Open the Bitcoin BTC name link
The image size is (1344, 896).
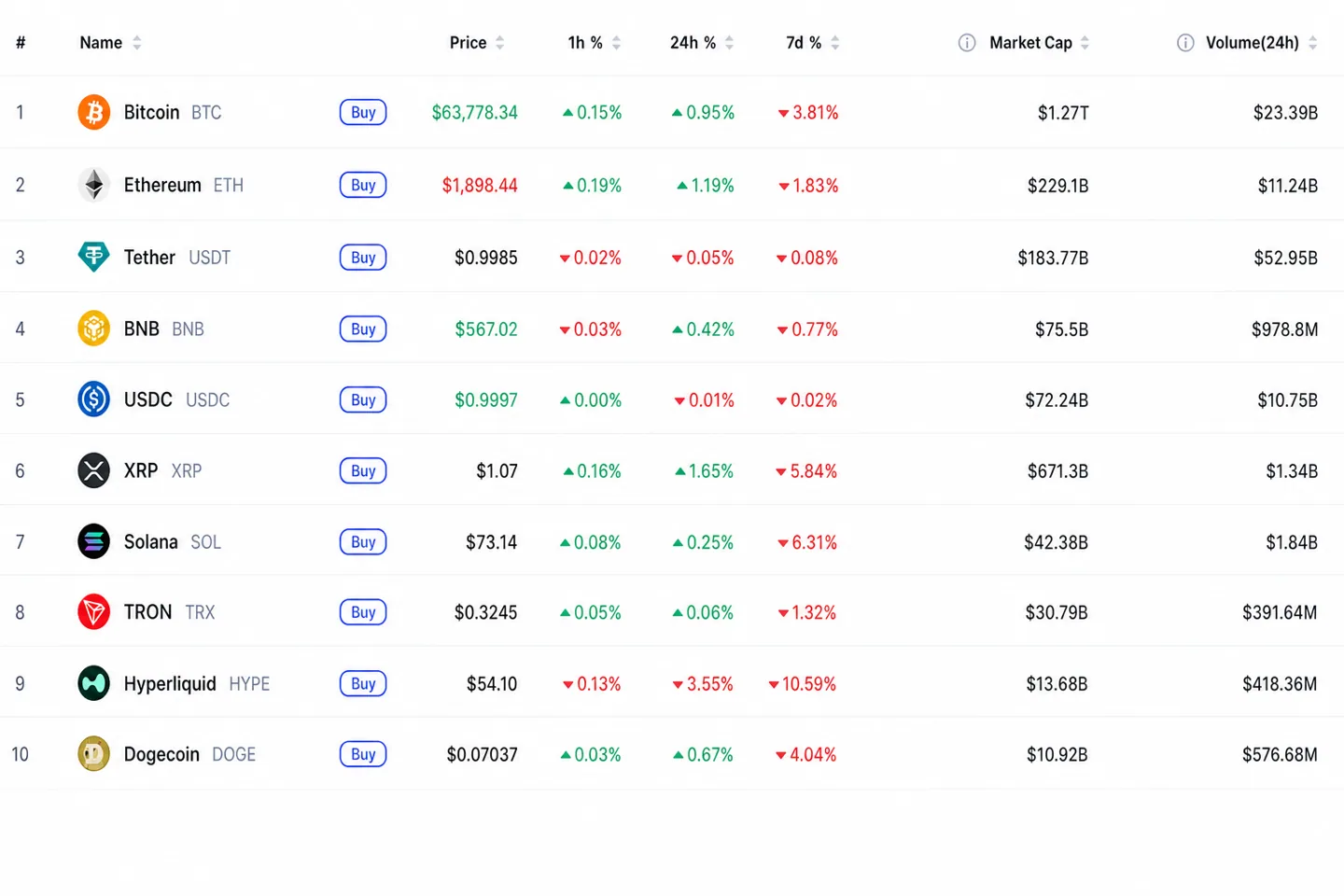tap(173, 112)
